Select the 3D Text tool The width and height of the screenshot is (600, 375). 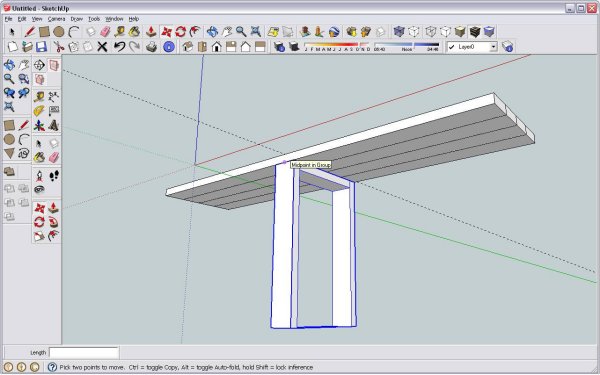(x=54, y=125)
